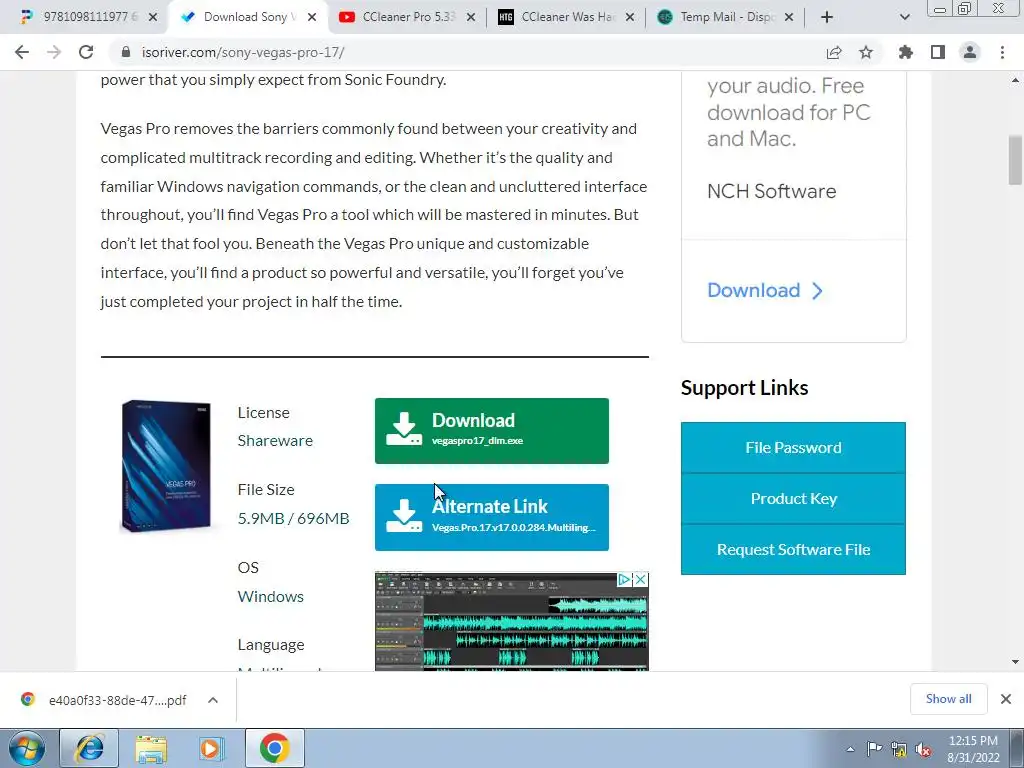Image resolution: width=1024 pixels, height=768 pixels.
Task: Expand the pdf download options chevron
Action: pyautogui.click(x=213, y=700)
